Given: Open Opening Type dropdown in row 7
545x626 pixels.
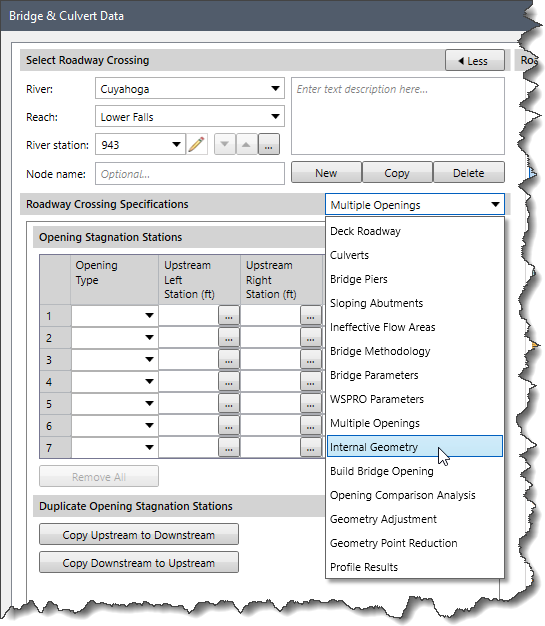Looking at the screenshot, I should click(115, 448).
